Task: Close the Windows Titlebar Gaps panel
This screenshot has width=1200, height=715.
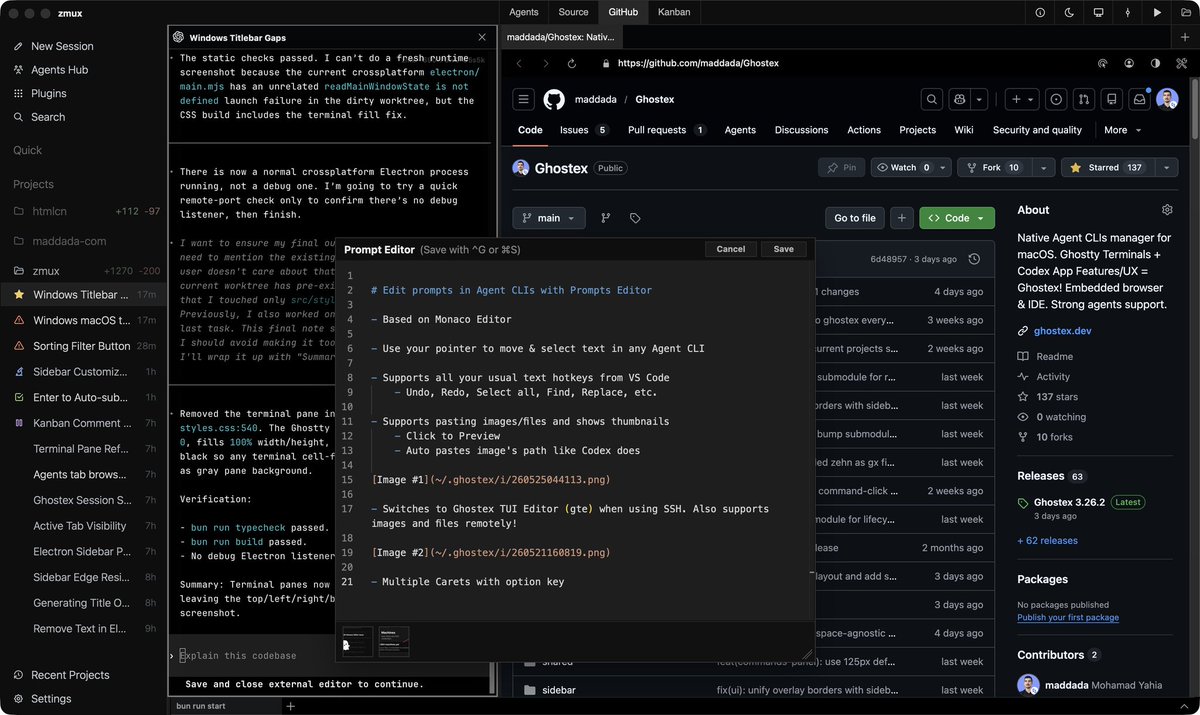Action: click(x=482, y=37)
